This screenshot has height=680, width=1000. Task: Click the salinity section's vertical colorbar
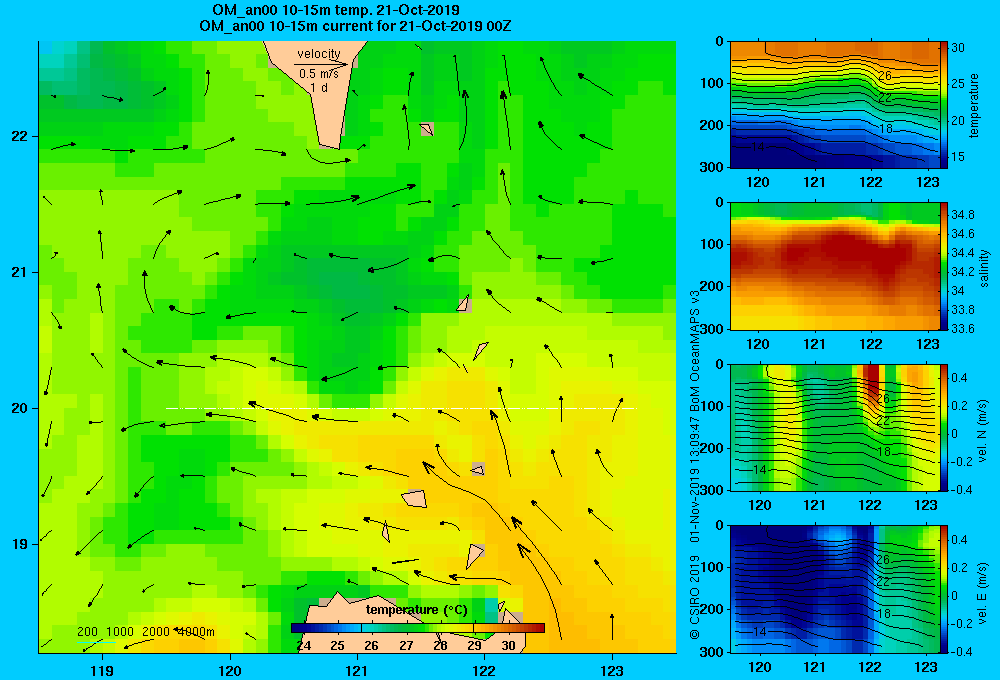click(944, 266)
